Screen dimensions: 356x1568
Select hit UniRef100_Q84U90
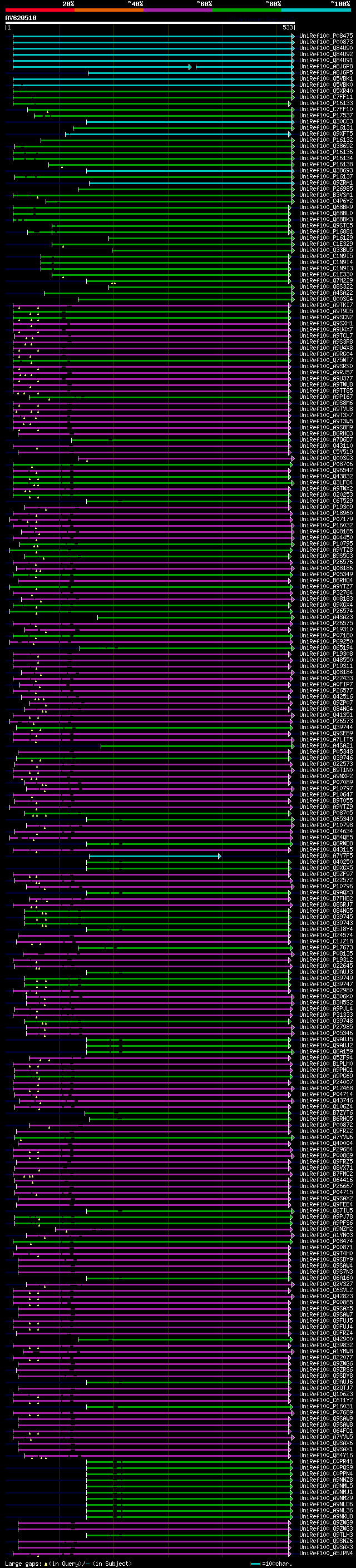tap(326, 48)
